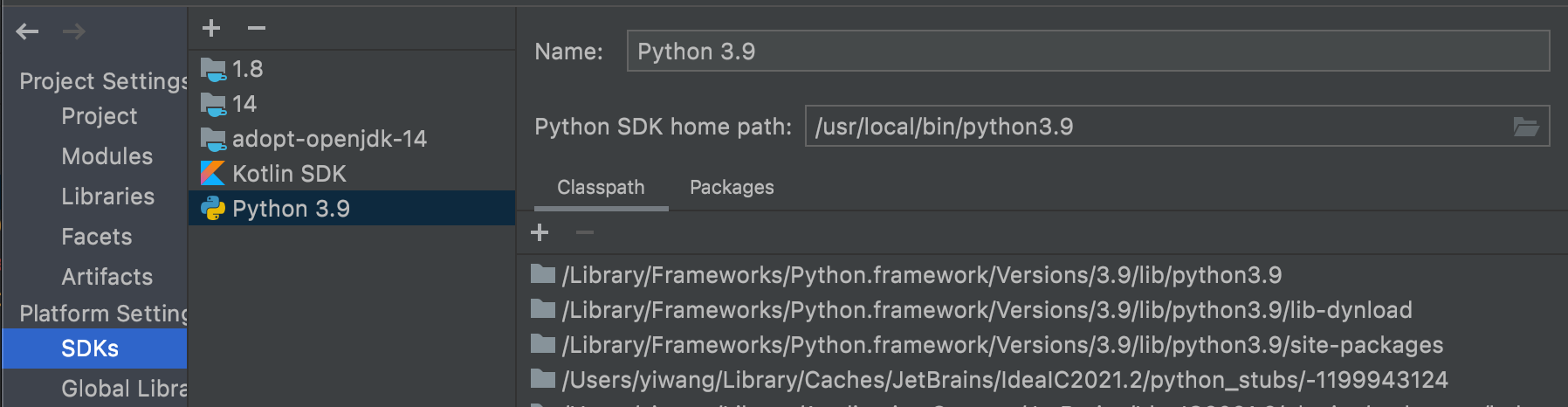
Task: Open Libraries settings
Action: click(107, 197)
